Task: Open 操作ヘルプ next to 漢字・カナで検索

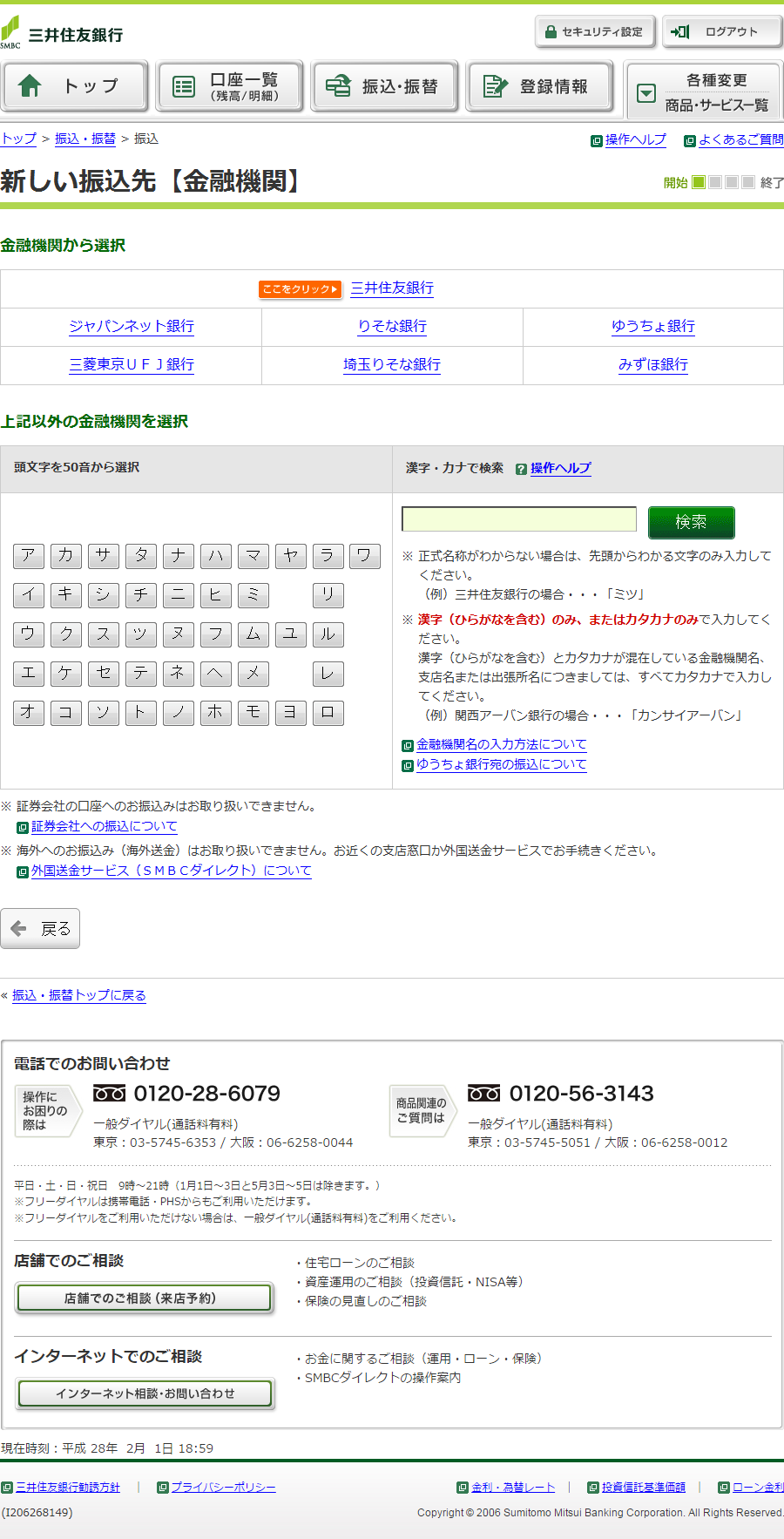Action: [560, 468]
